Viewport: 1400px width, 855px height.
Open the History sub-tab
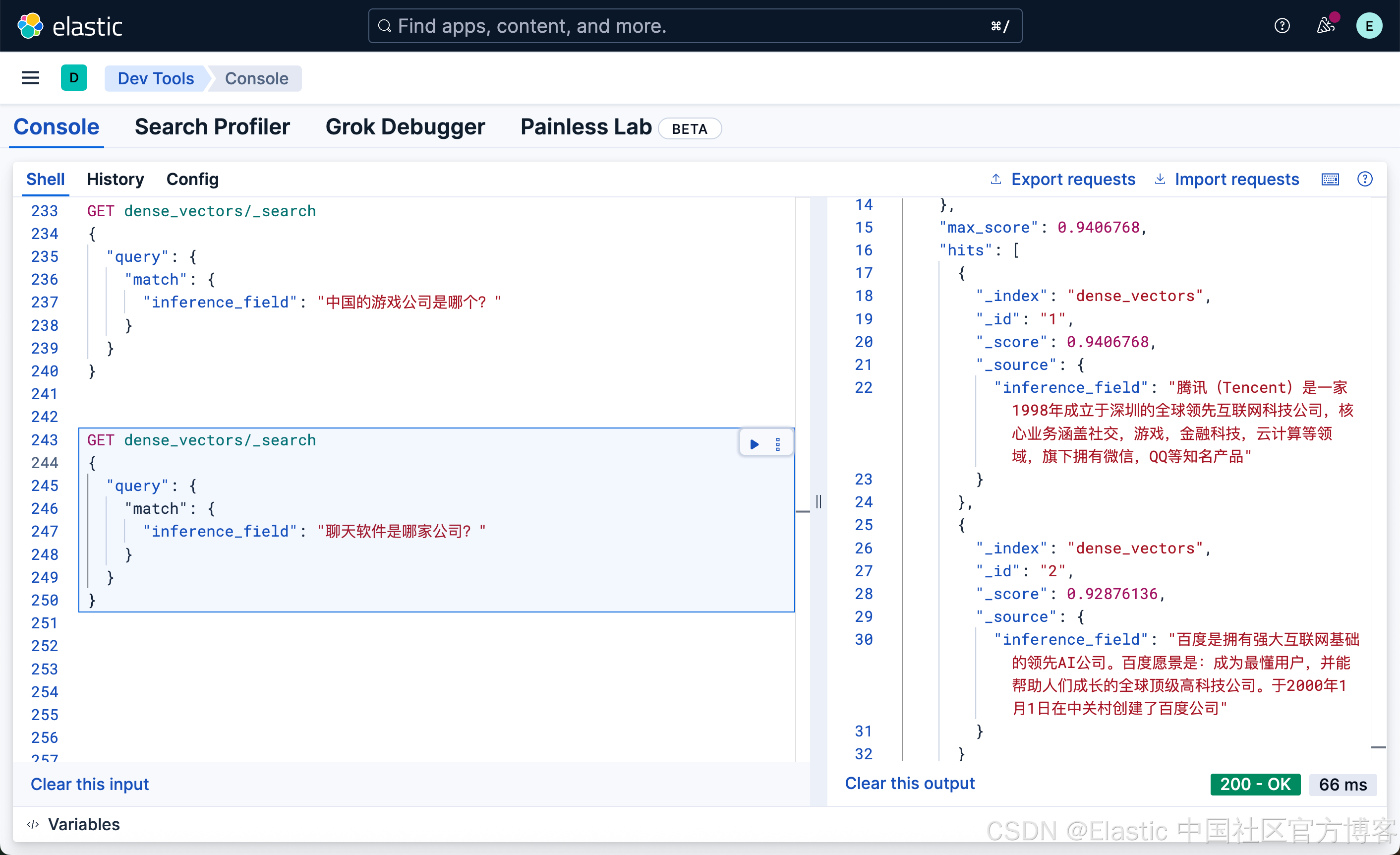pos(115,180)
